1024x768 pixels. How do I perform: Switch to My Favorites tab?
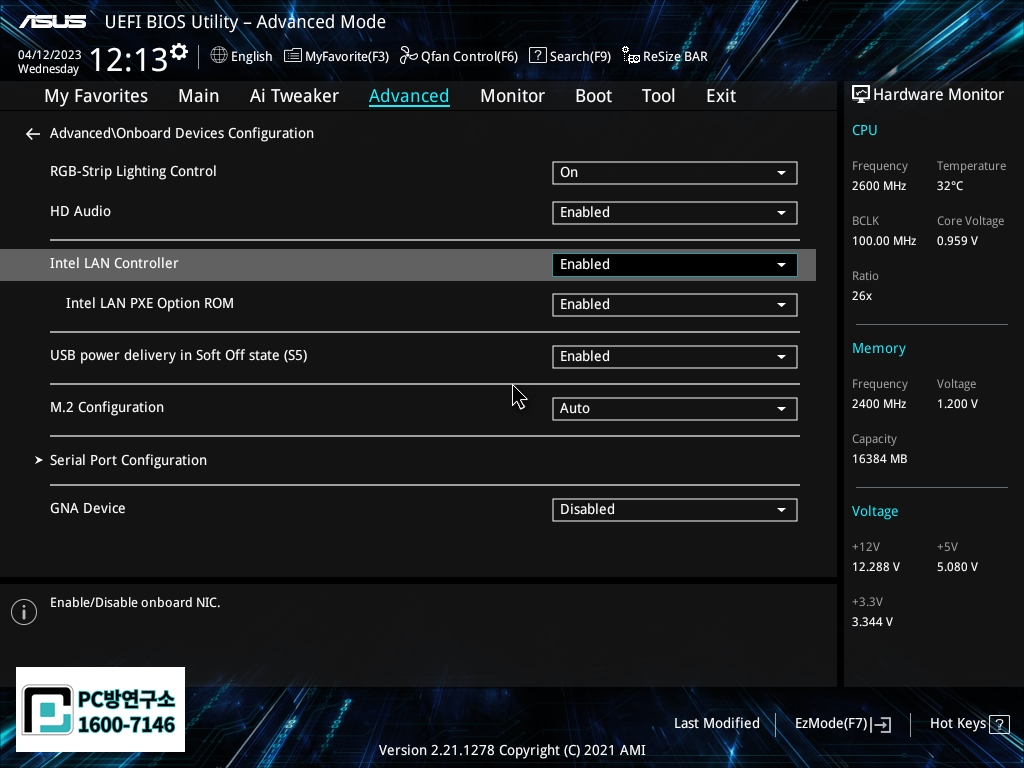point(96,96)
